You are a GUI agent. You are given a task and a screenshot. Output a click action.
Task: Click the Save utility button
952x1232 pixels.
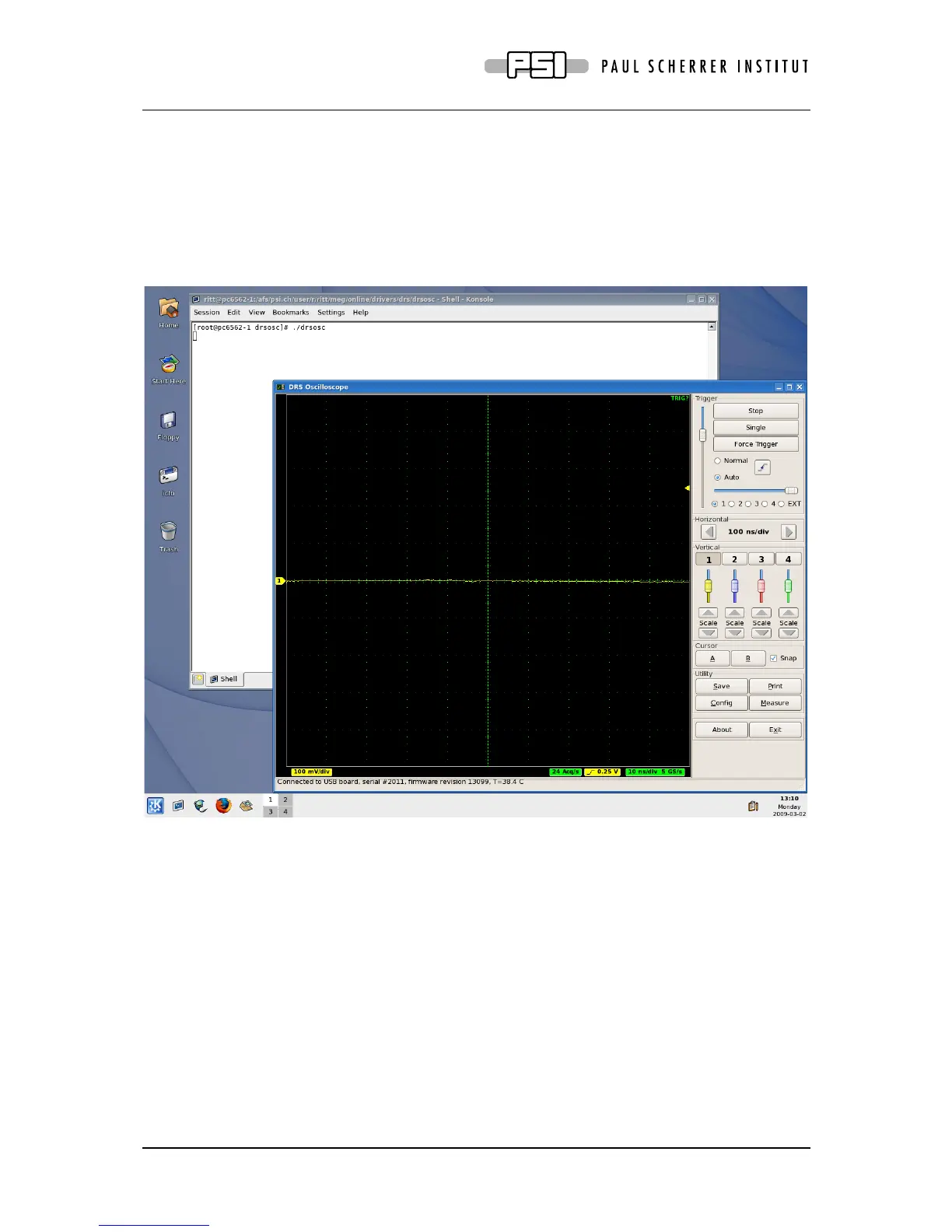(x=722, y=686)
